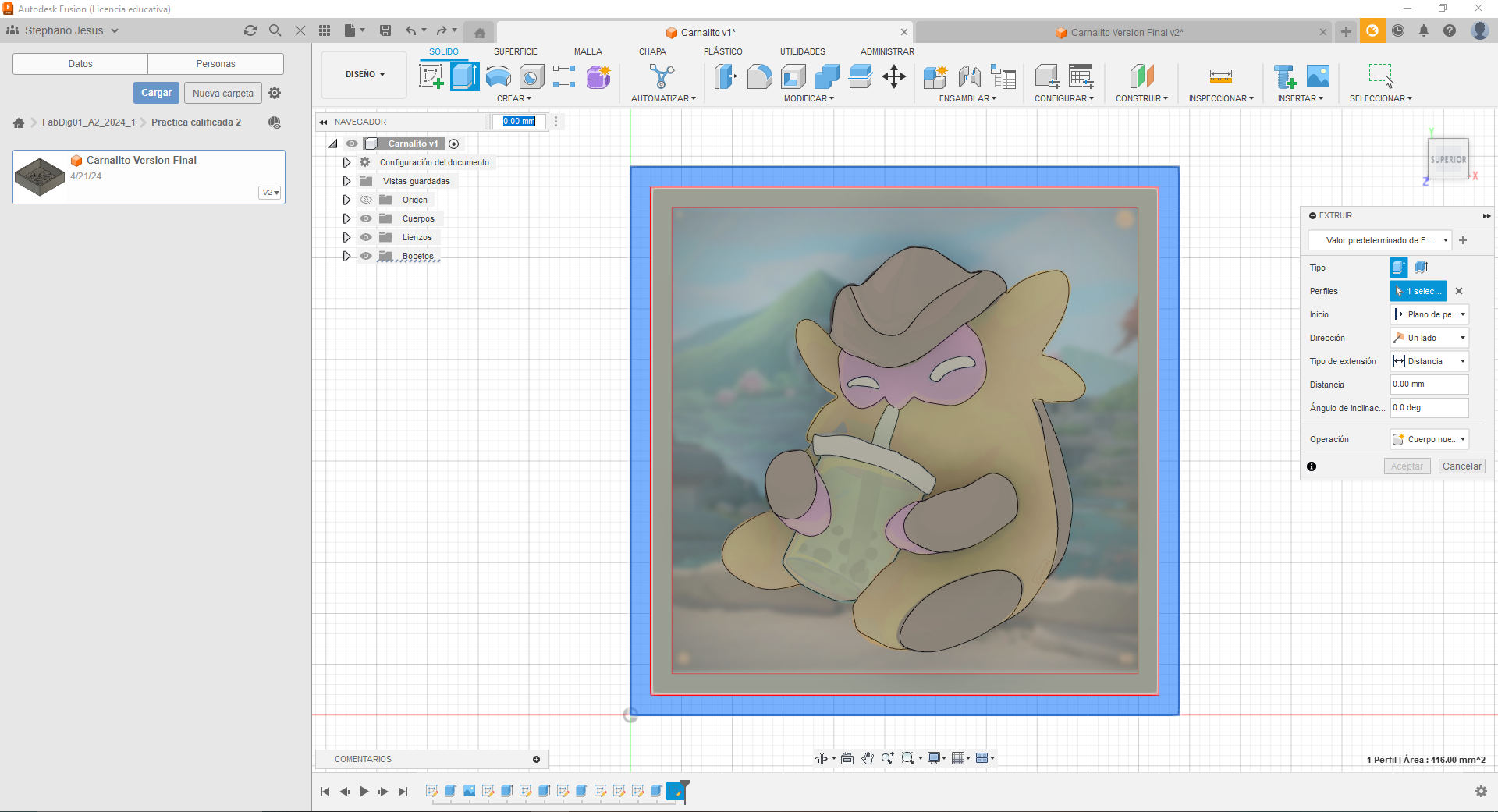Open the Operación dropdown

click(x=1429, y=439)
